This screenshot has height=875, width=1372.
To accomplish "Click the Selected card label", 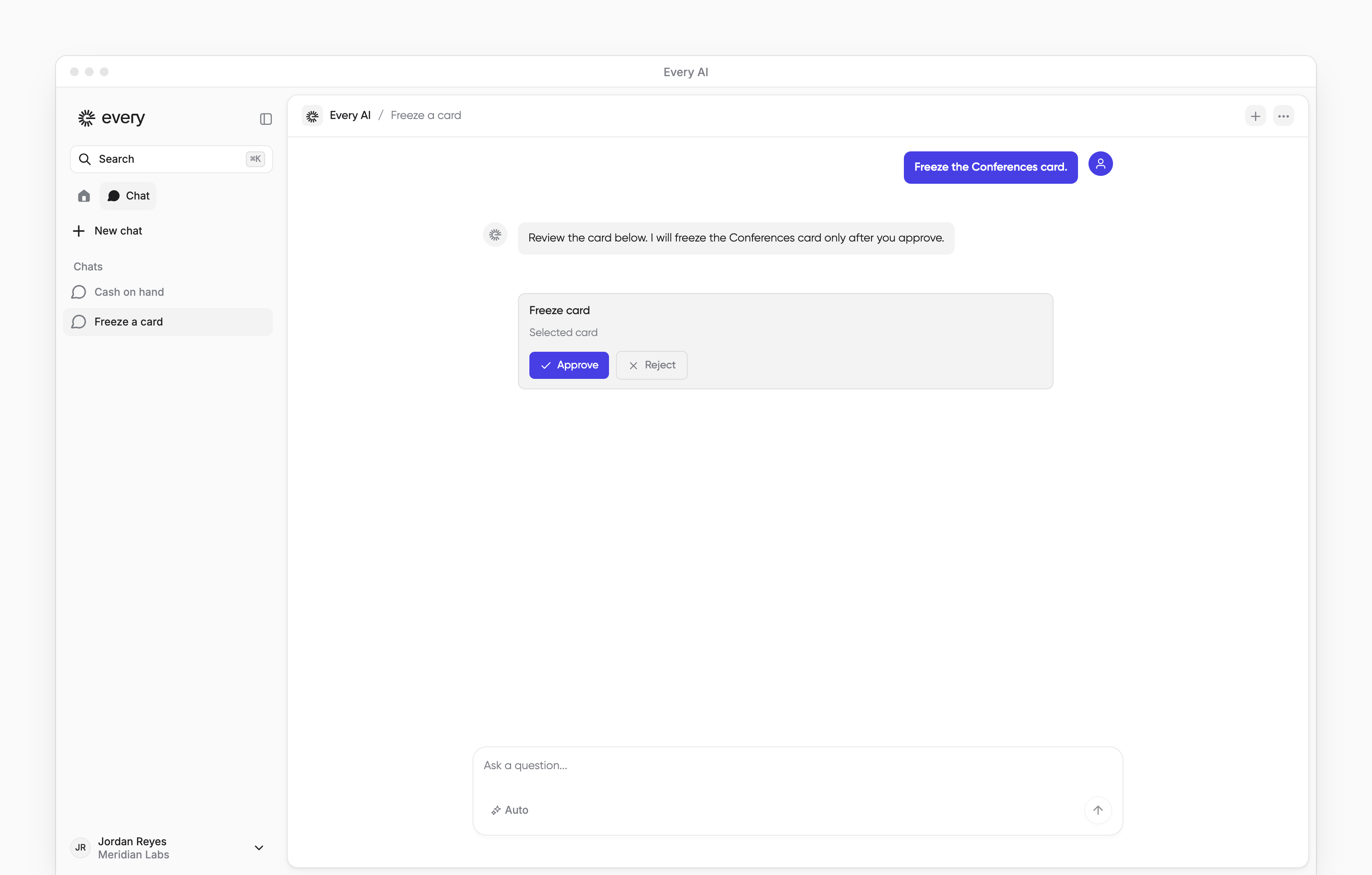I will 563,332.
